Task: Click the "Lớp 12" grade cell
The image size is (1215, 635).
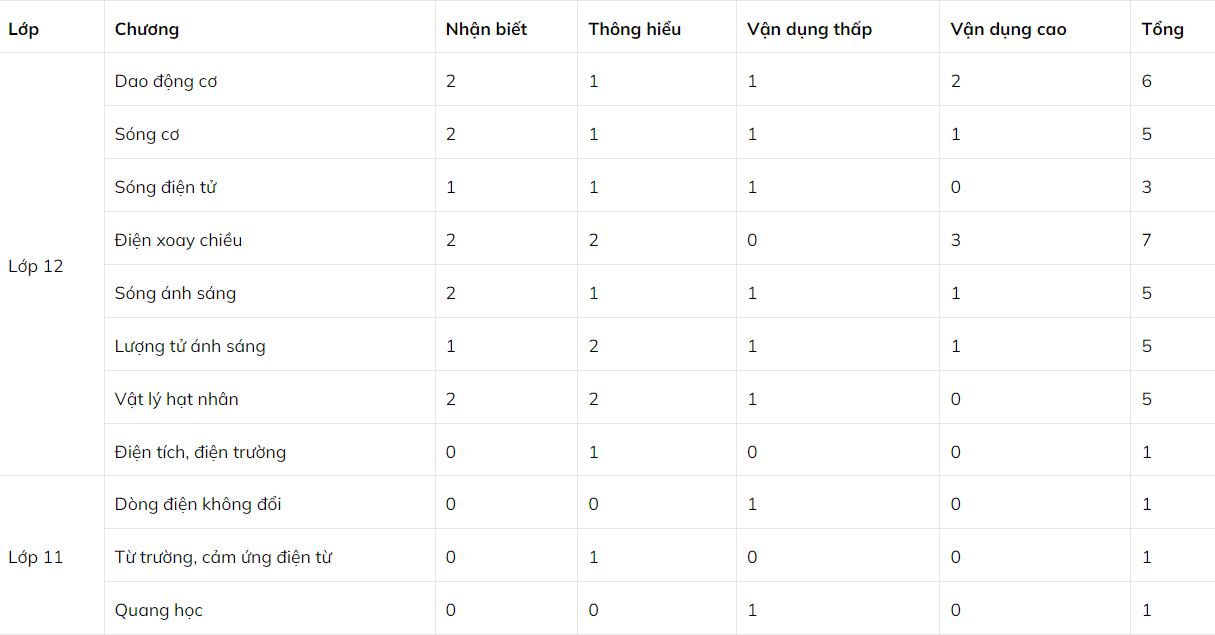Action: click(36, 266)
